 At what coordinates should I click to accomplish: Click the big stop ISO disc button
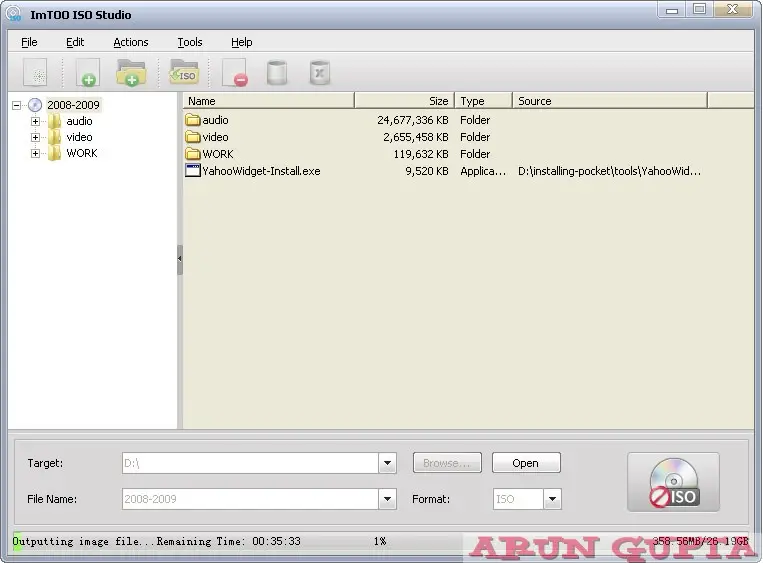tap(673, 482)
